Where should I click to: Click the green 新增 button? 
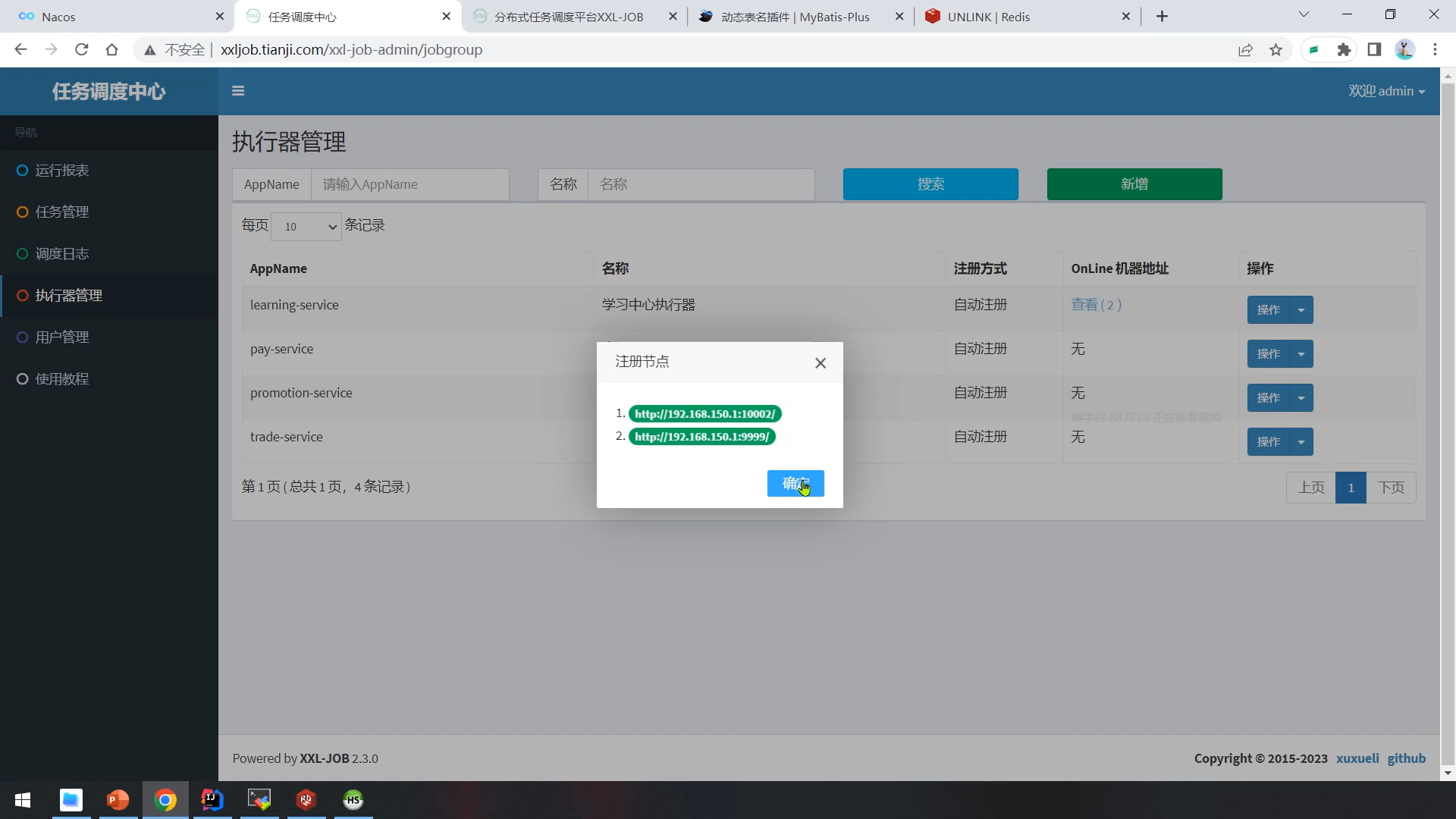(1134, 184)
